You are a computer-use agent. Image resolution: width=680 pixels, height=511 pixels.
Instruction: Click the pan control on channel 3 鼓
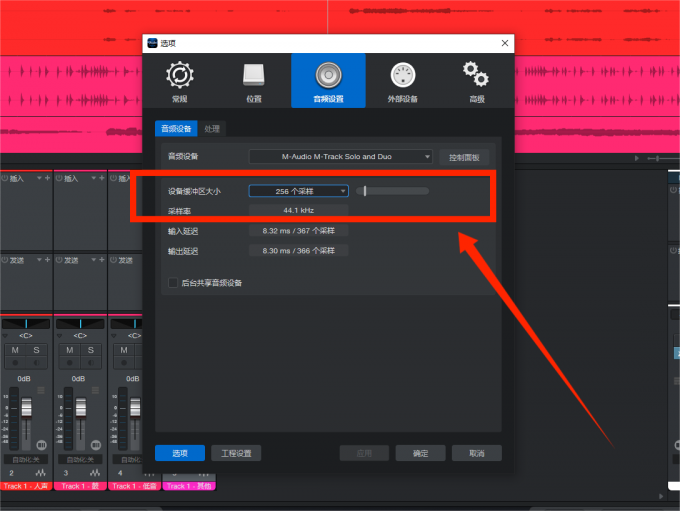pyautogui.click(x=80, y=324)
